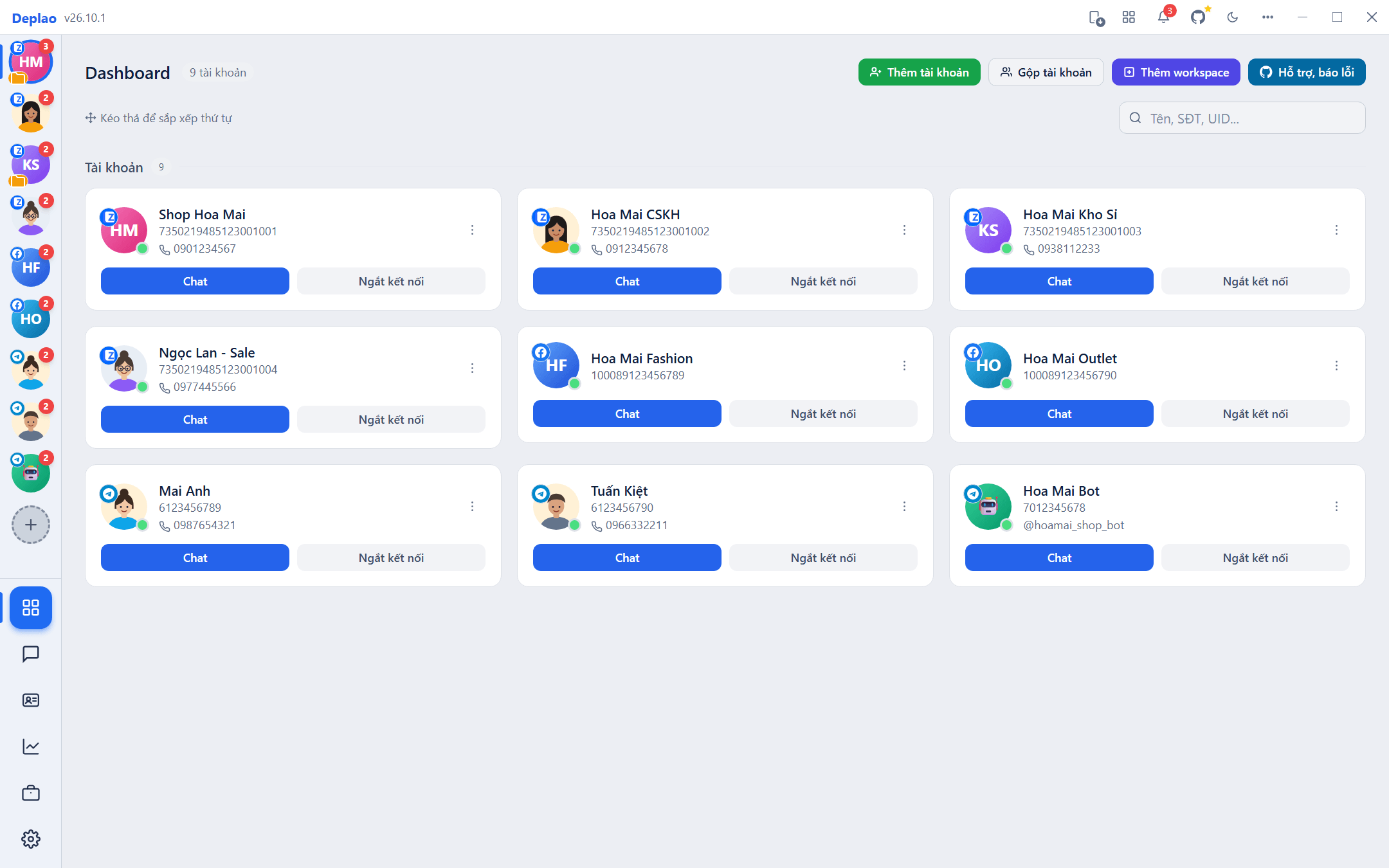Click the search field Tên, SĐT, UID

coord(1242,118)
